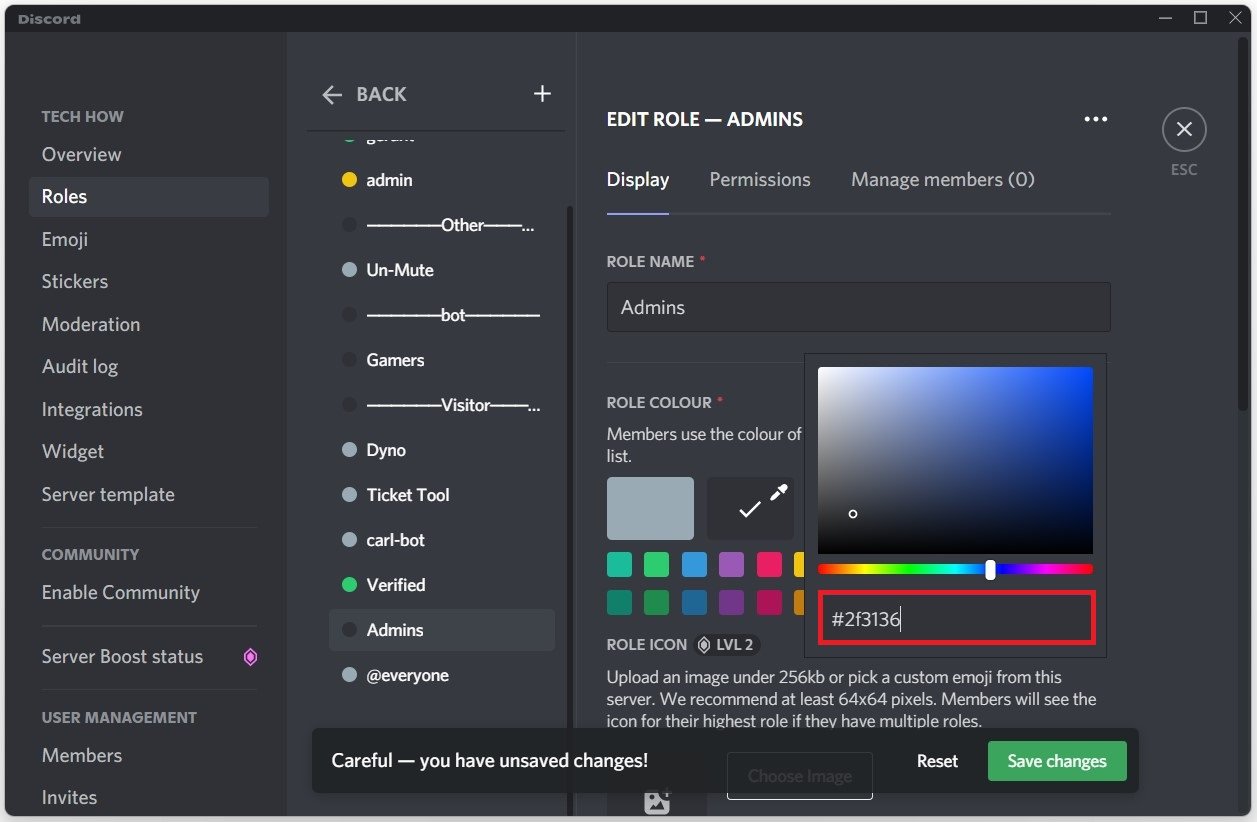Click the Choose Image button
Screen dimensions: 1257x822
[x=798, y=775]
